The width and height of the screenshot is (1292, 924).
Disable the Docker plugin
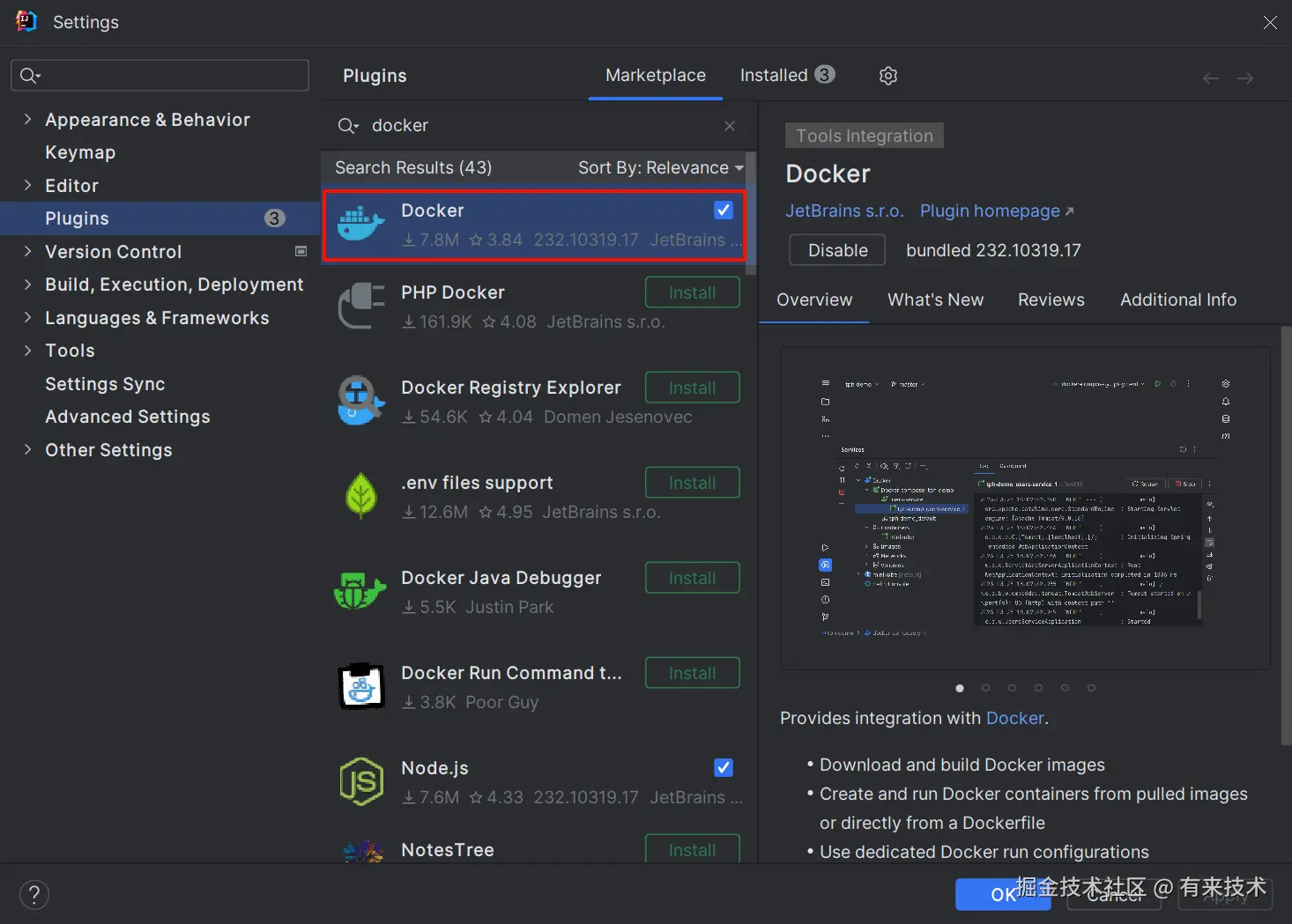(x=837, y=250)
